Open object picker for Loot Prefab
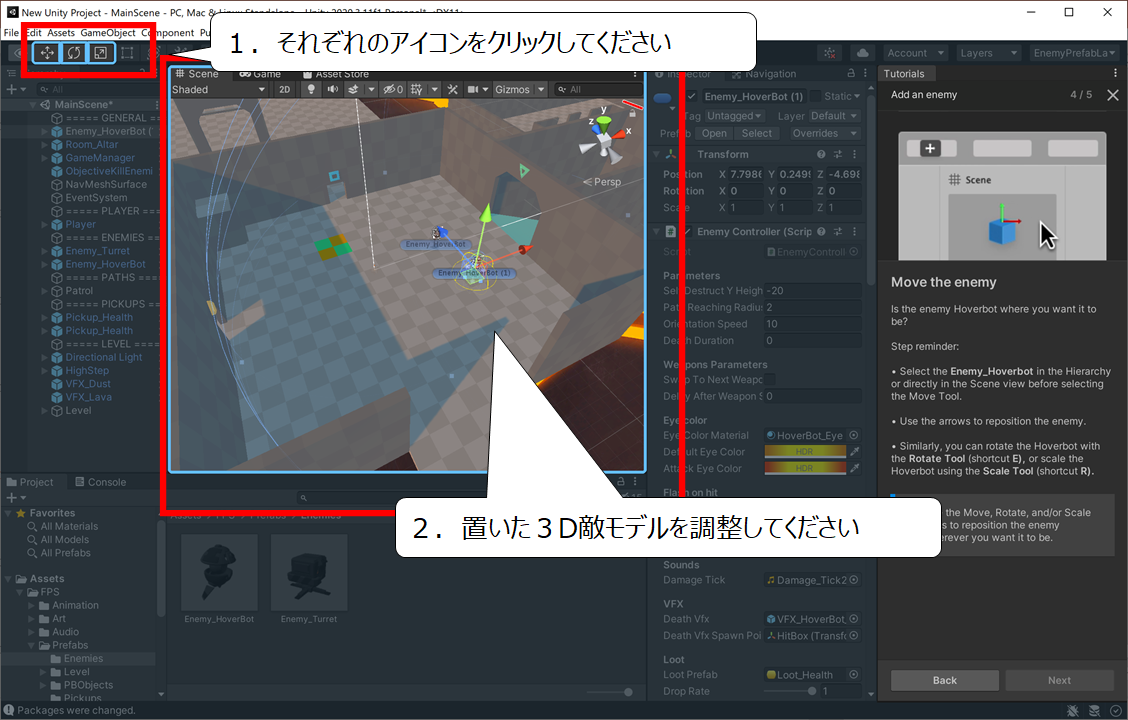Screen dimensions: 1128x720 pos(854,675)
